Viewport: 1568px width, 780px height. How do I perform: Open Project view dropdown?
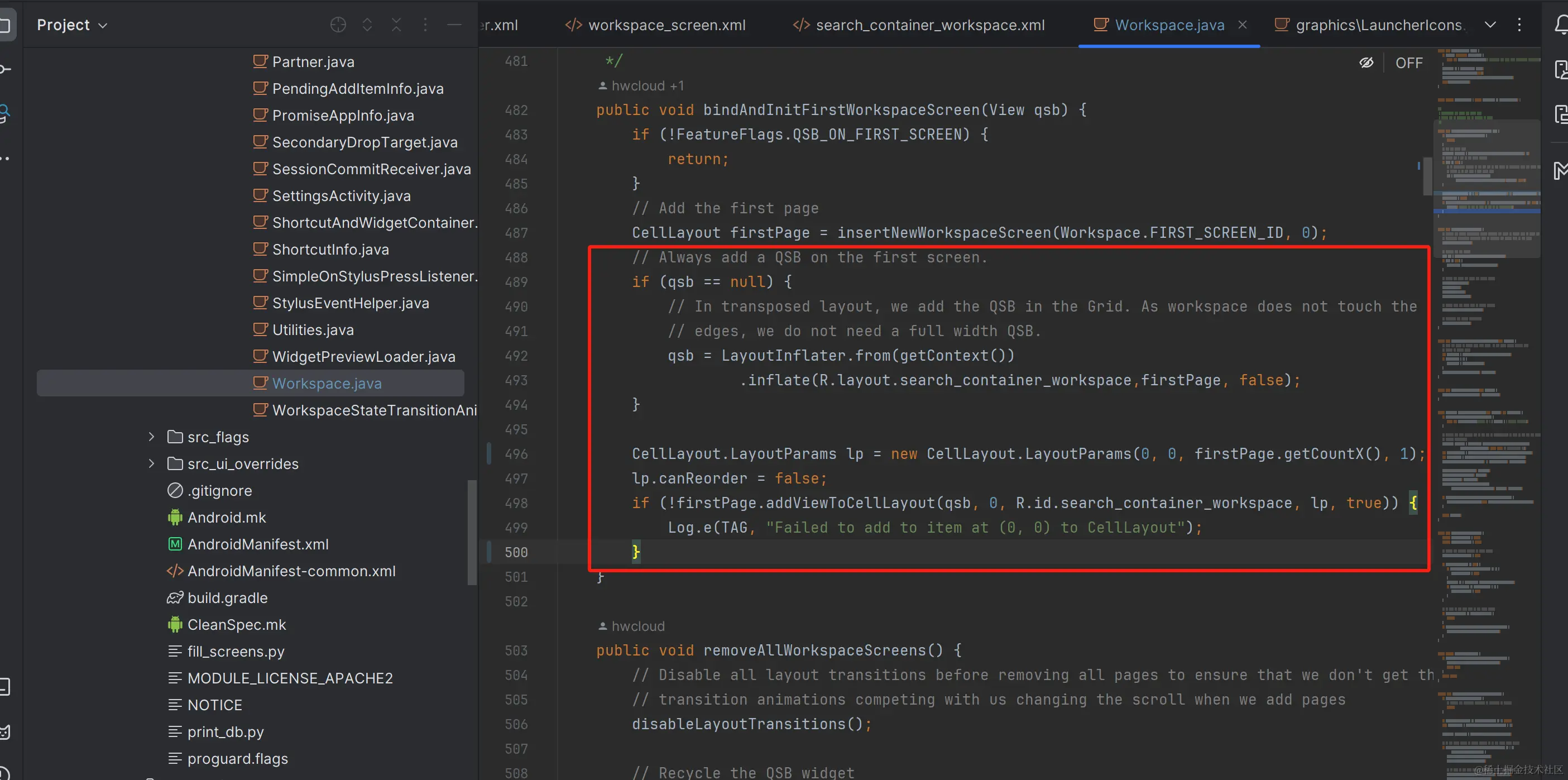click(x=72, y=25)
